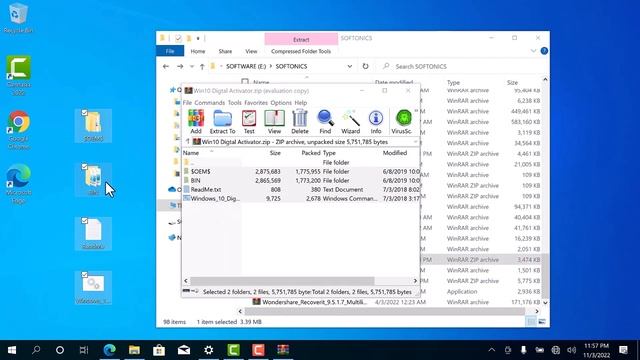Click the Search SOFTONICS field
The image size is (640, 360).
[461, 66]
